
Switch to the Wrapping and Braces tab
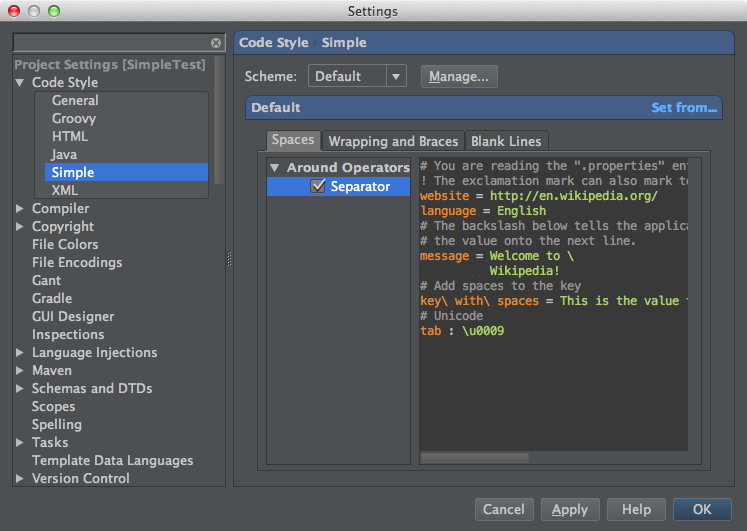click(393, 141)
